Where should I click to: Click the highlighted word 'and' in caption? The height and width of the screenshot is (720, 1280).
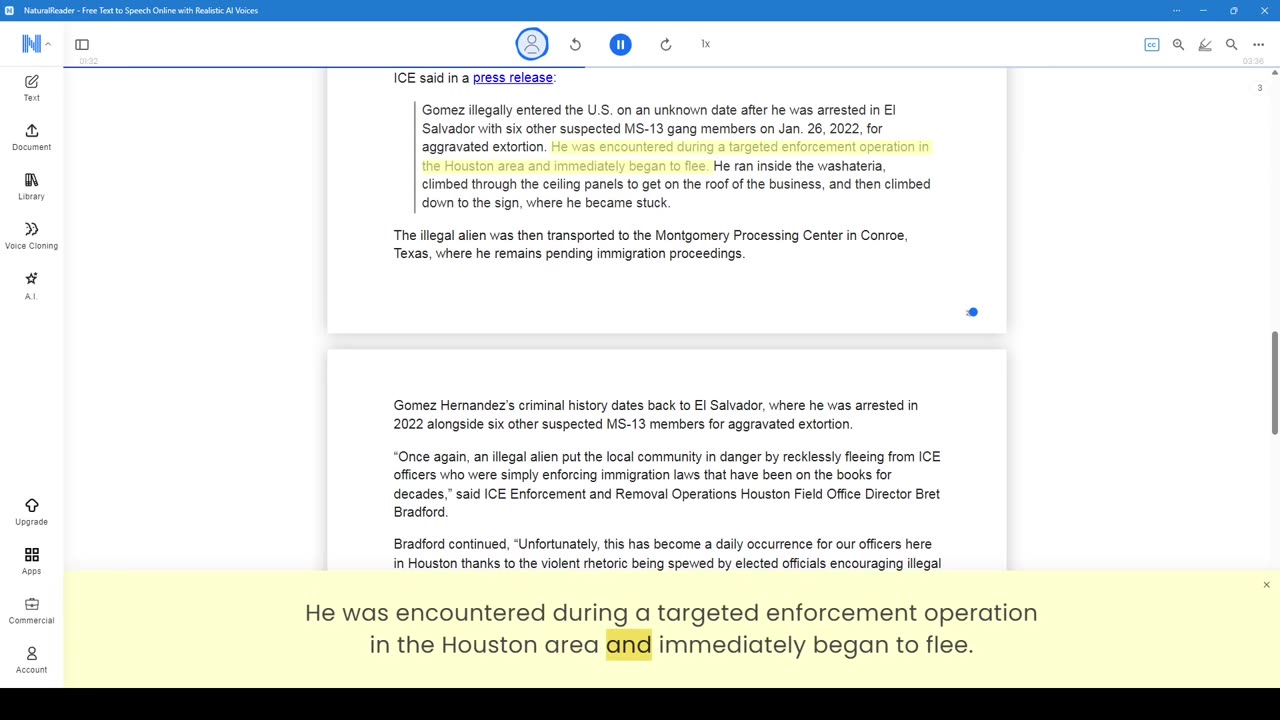click(629, 645)
